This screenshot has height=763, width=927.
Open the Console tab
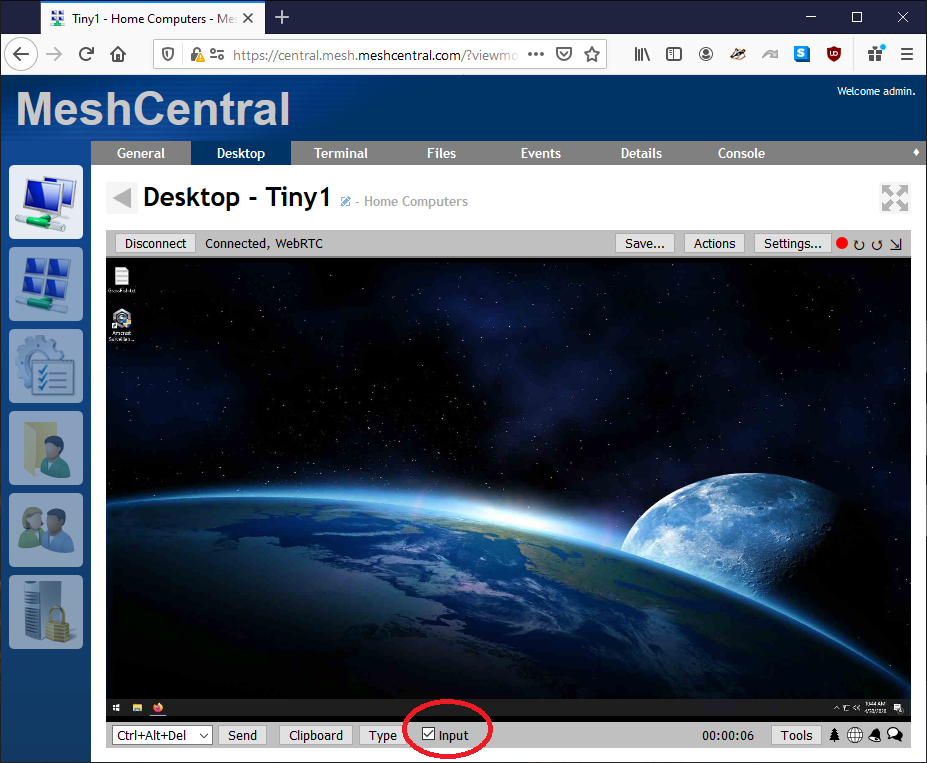741,153
